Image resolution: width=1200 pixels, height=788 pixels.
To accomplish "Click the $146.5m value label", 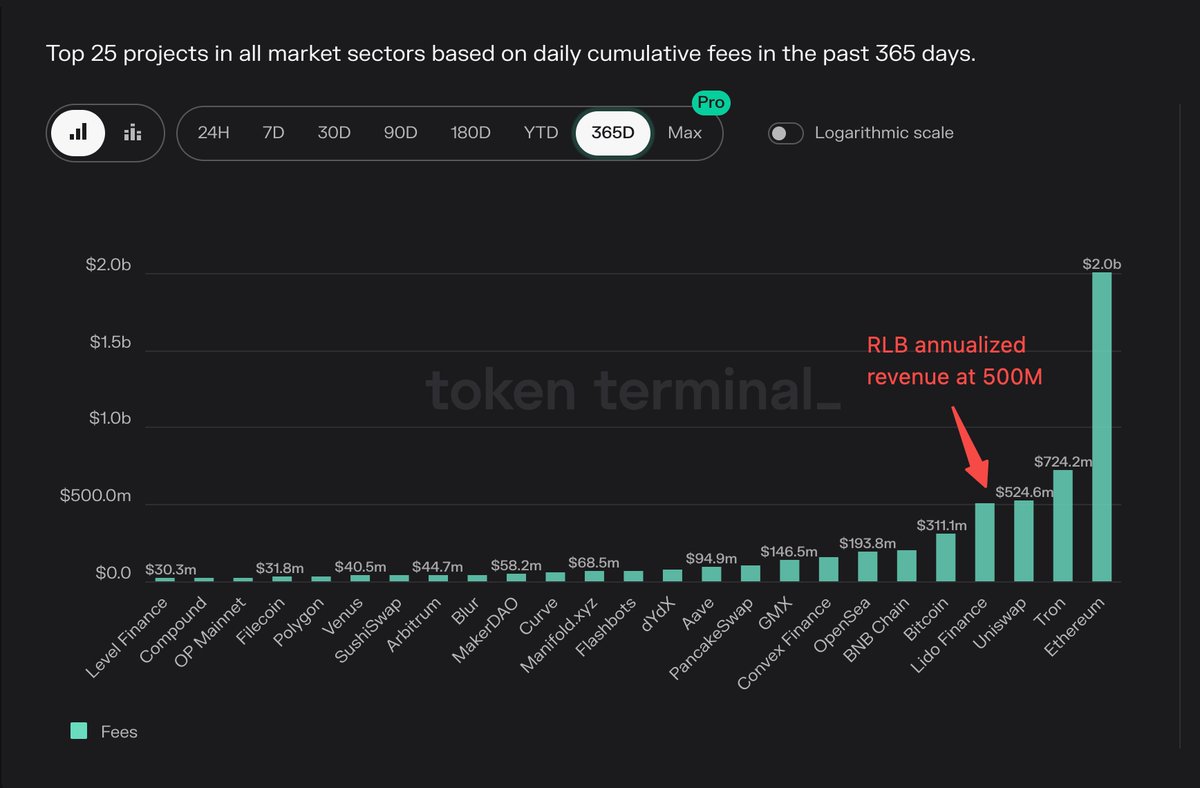I will (x=790, y=550).
